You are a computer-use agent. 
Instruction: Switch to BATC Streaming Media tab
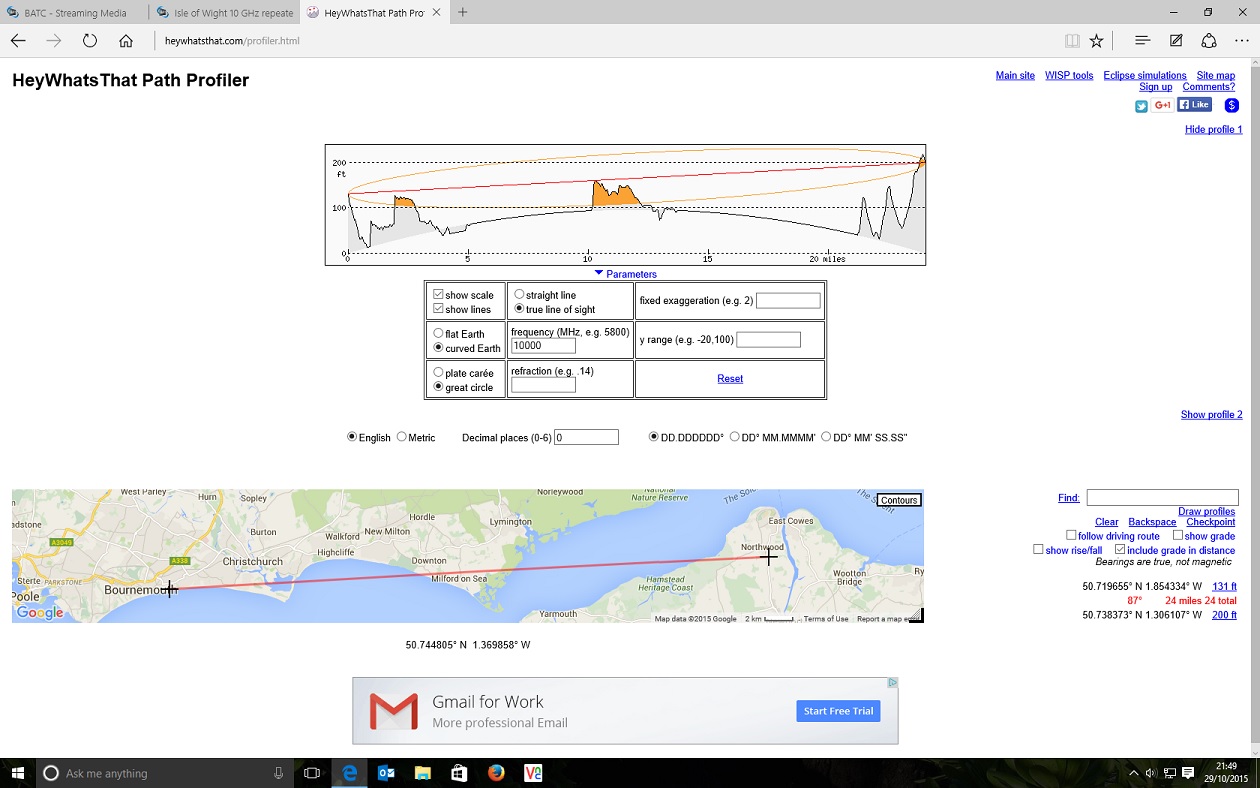coord(74,13)
